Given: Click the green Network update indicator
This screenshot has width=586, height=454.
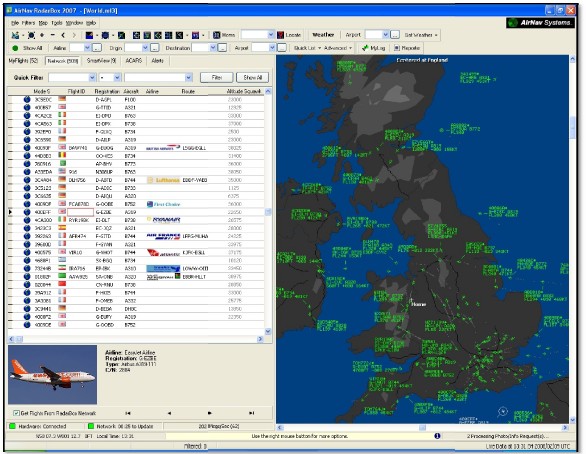Looking at the screenshot, I should tap(90, 426).
